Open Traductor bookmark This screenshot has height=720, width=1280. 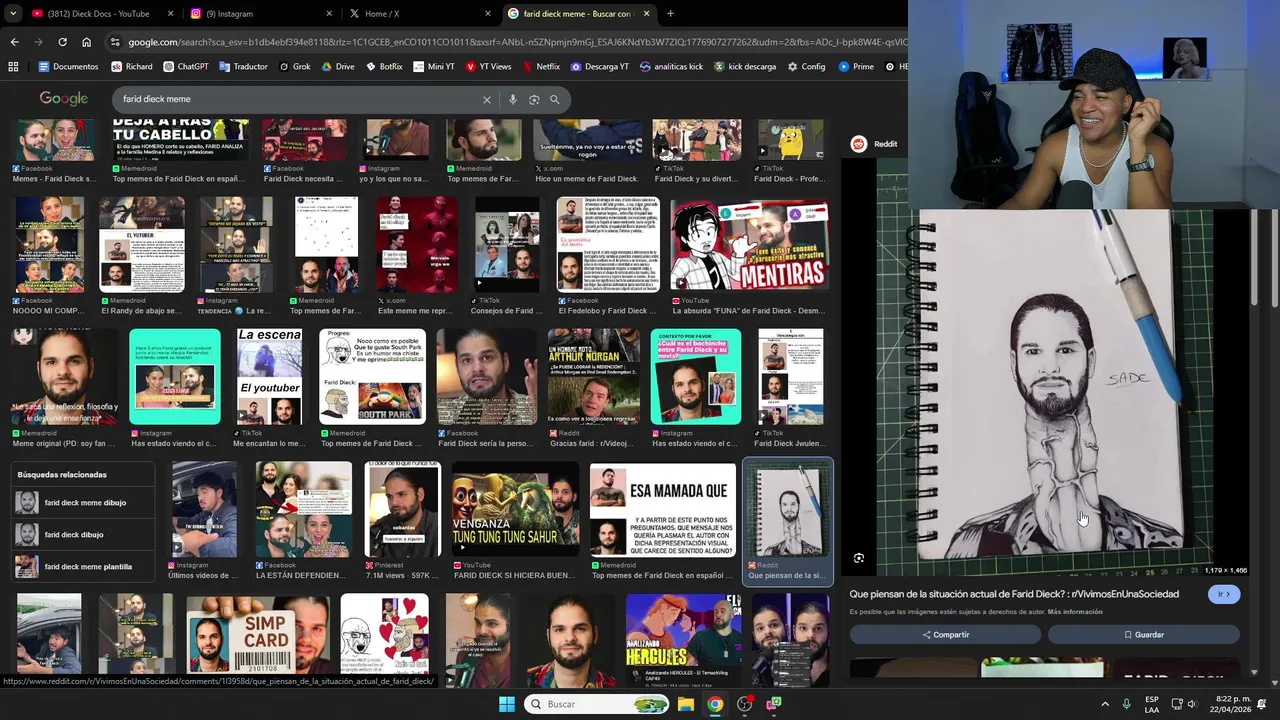[243, 67]
